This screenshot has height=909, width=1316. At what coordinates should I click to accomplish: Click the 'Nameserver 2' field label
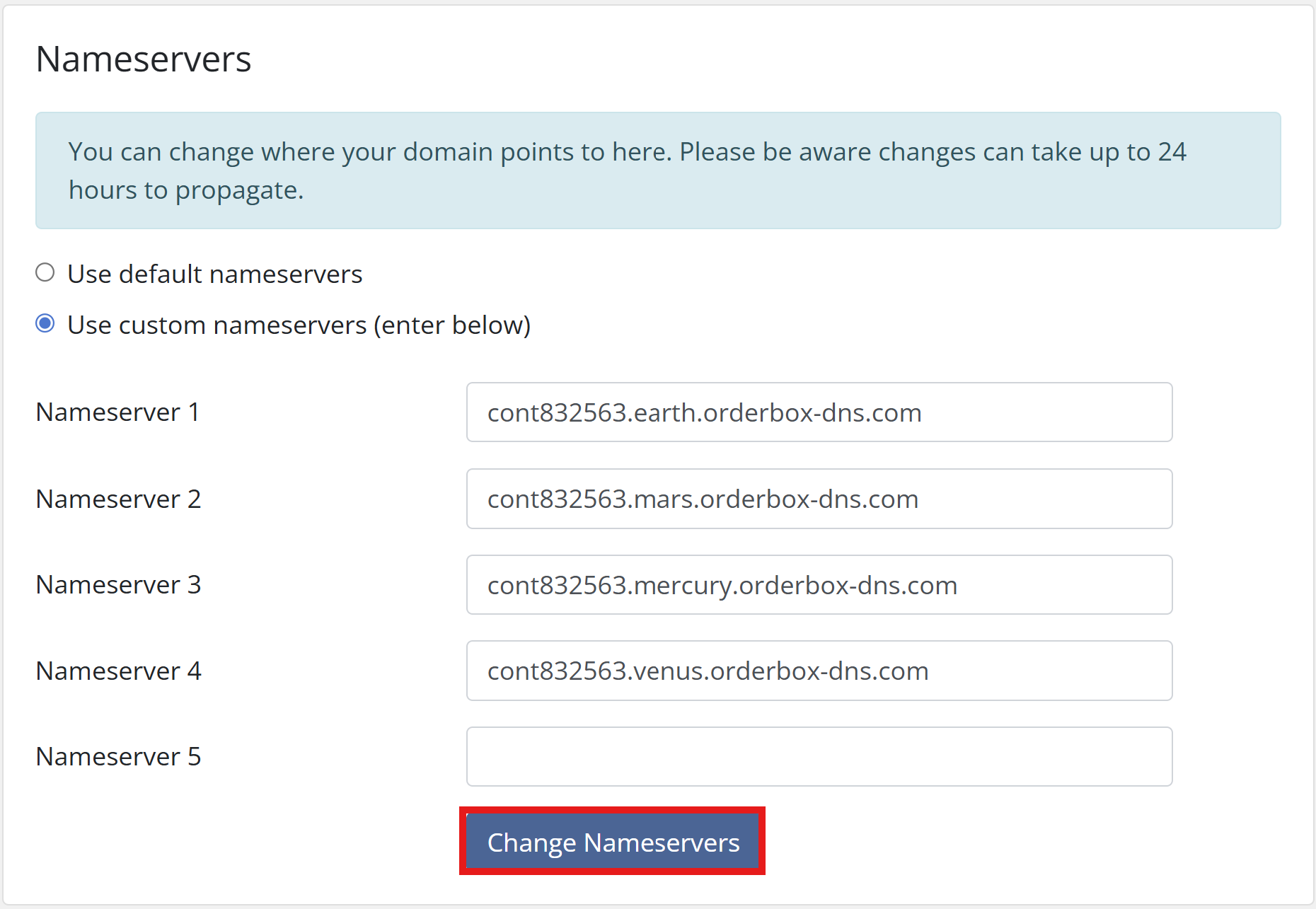click(118, 499)
